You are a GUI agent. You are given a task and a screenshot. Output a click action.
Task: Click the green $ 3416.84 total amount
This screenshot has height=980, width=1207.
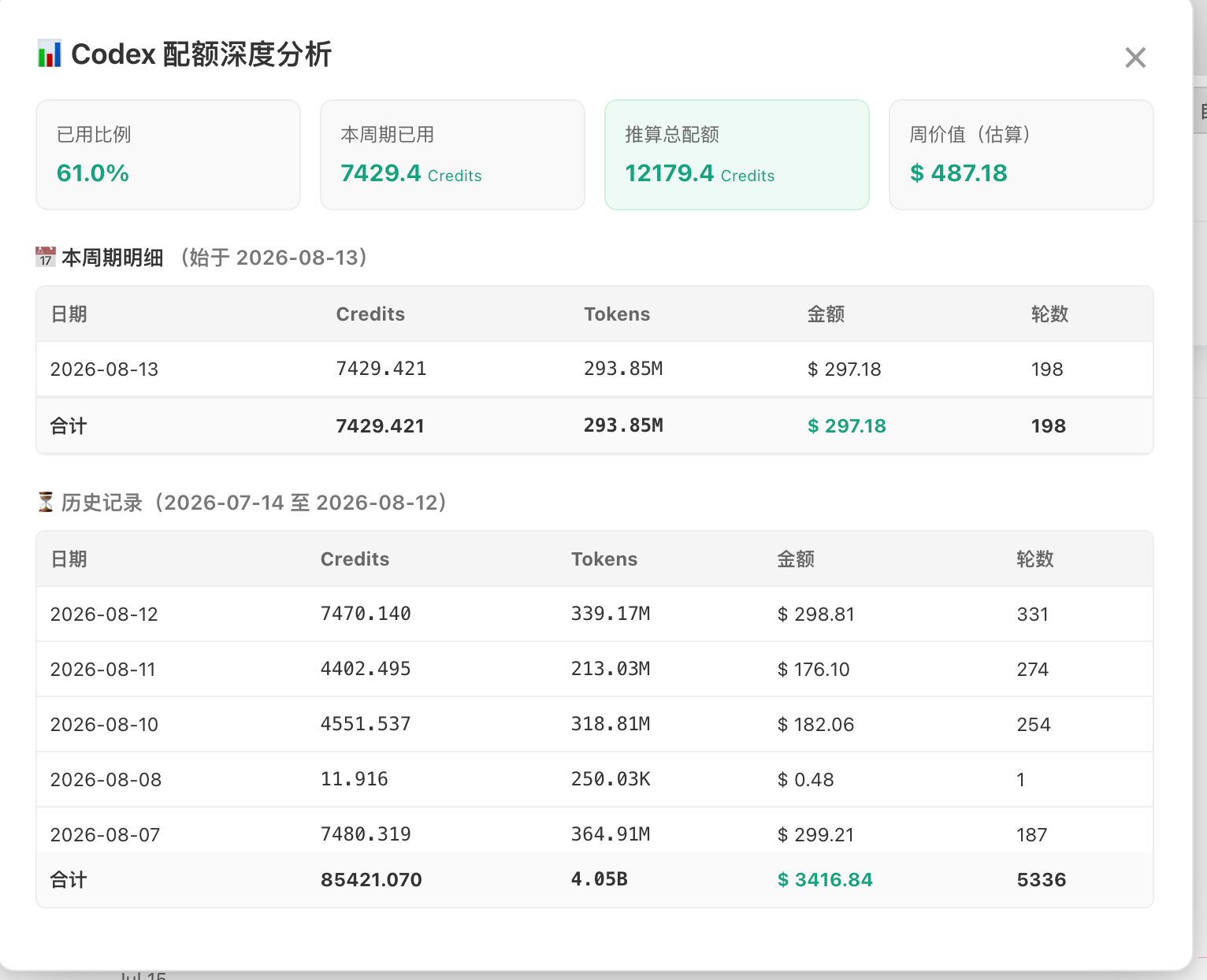825,880
